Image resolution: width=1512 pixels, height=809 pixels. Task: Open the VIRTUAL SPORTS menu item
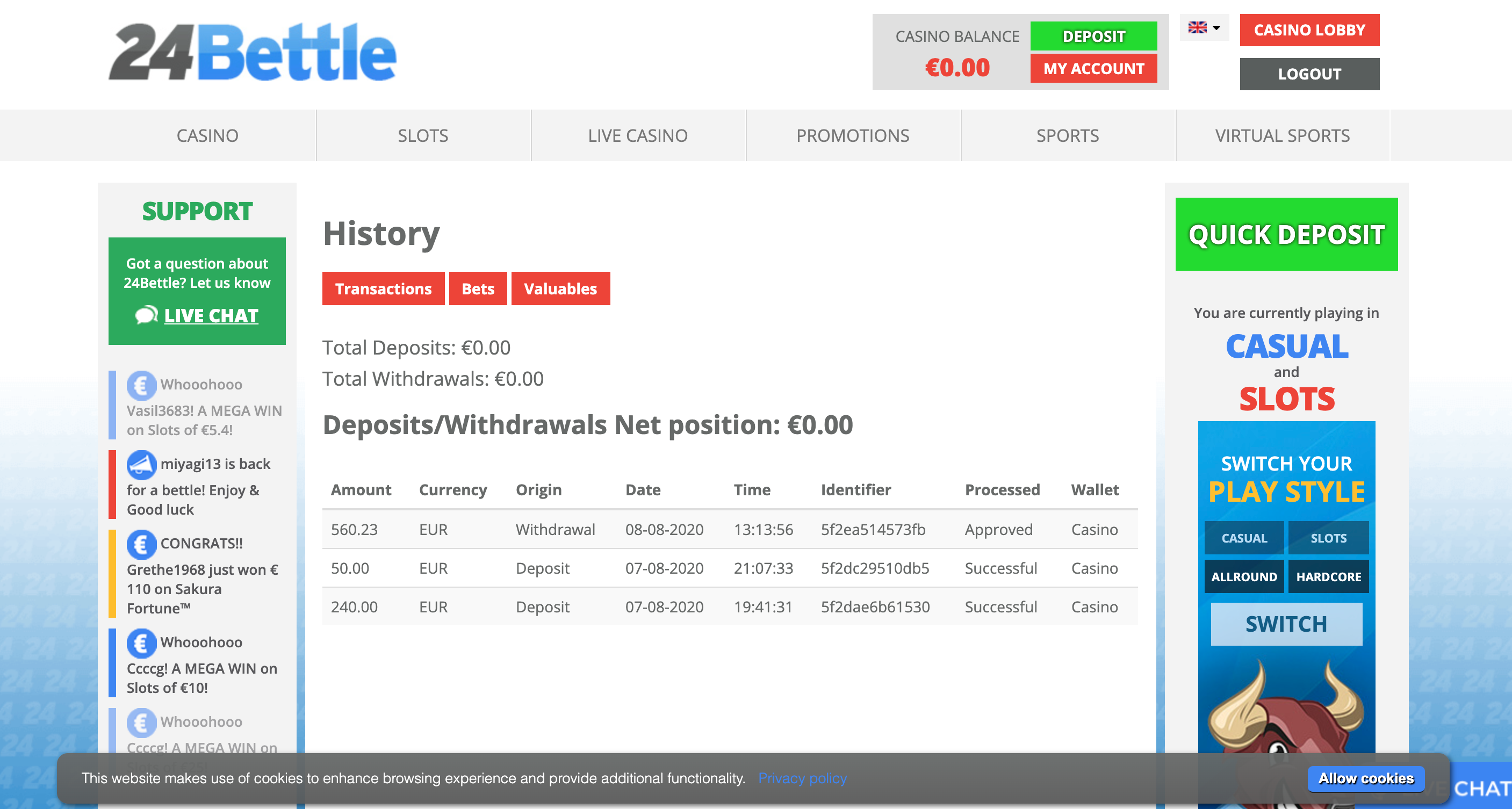1282,135
